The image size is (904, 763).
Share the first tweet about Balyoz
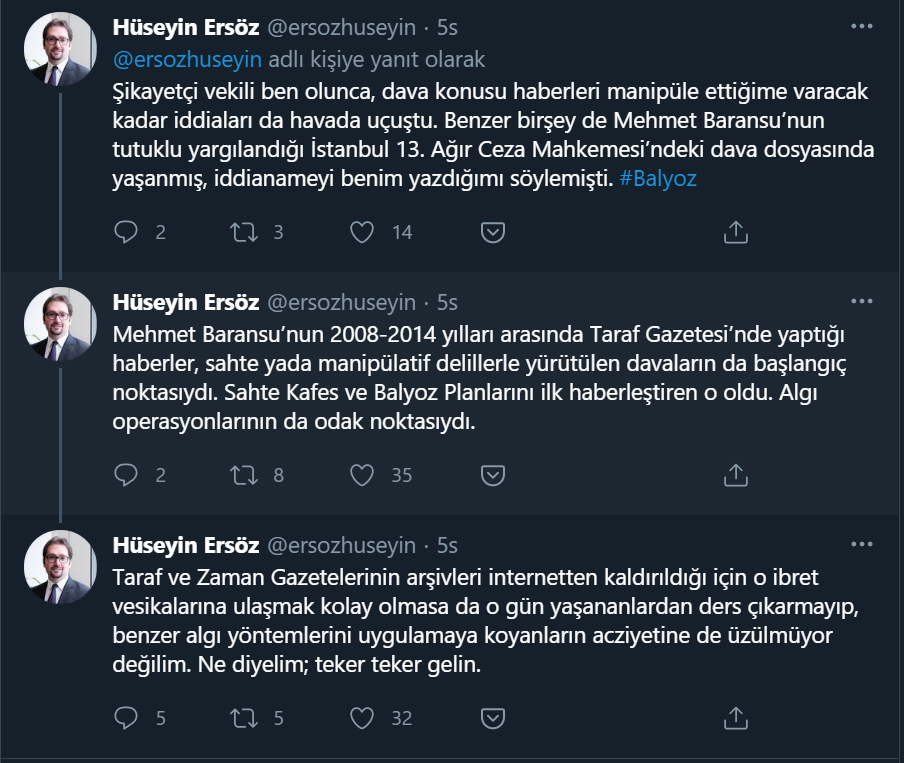pyautogui.click(x=735, y=232)
